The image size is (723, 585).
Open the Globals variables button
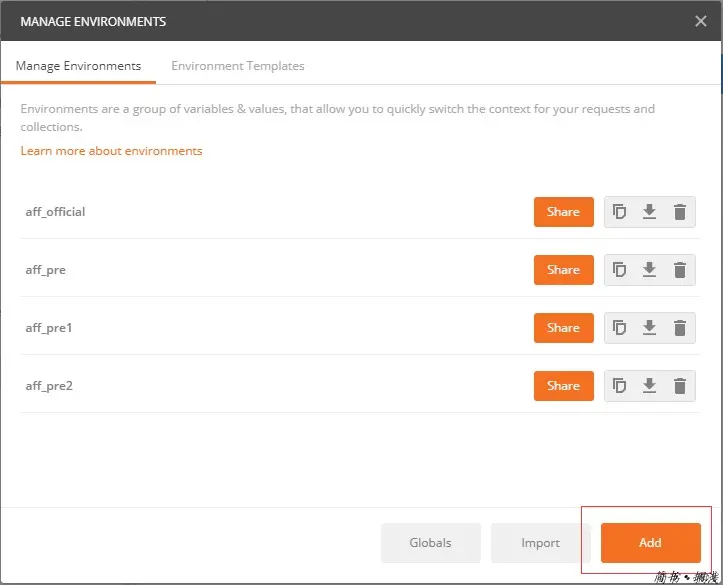click(431, 543)
